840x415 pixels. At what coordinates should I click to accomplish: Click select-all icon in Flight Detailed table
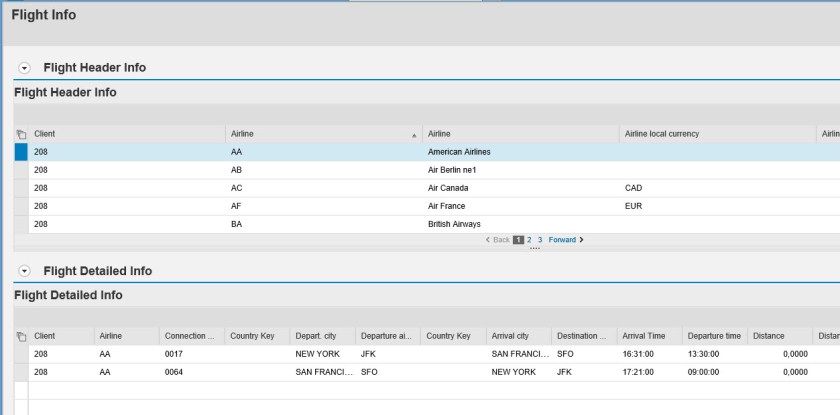21,336
